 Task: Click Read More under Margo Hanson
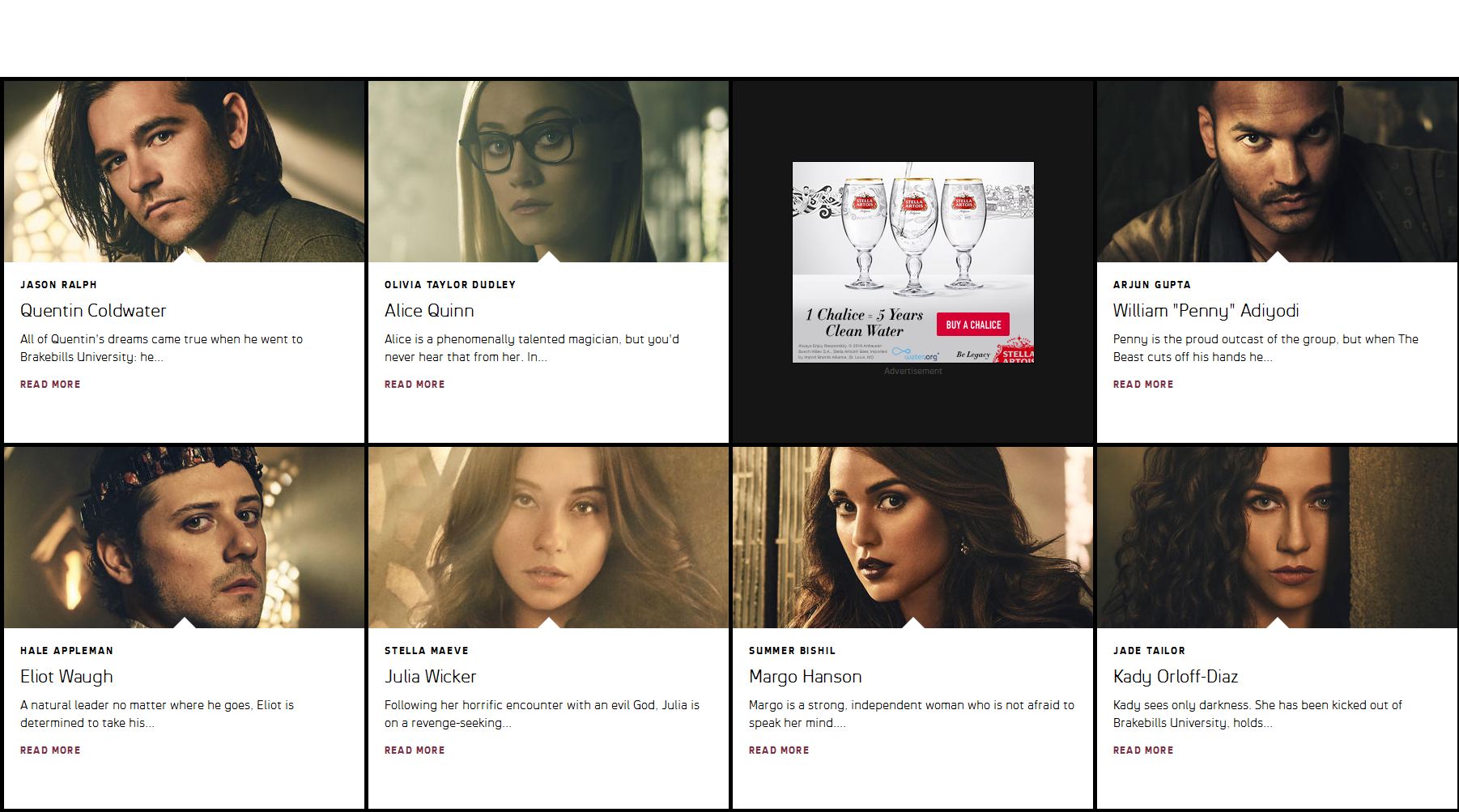pyautogui.click(x=779, y=750)
